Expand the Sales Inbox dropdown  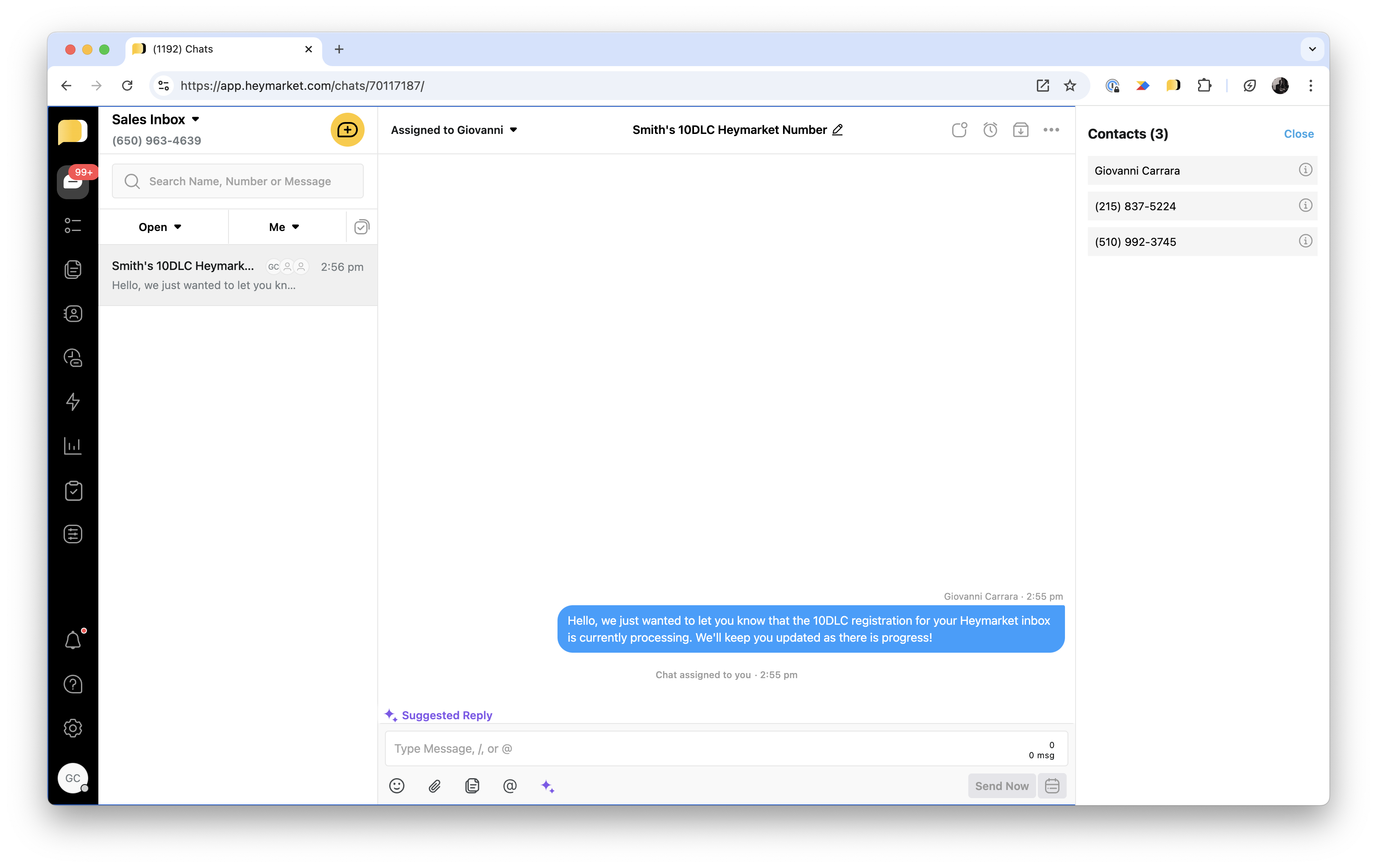(156, 120)
